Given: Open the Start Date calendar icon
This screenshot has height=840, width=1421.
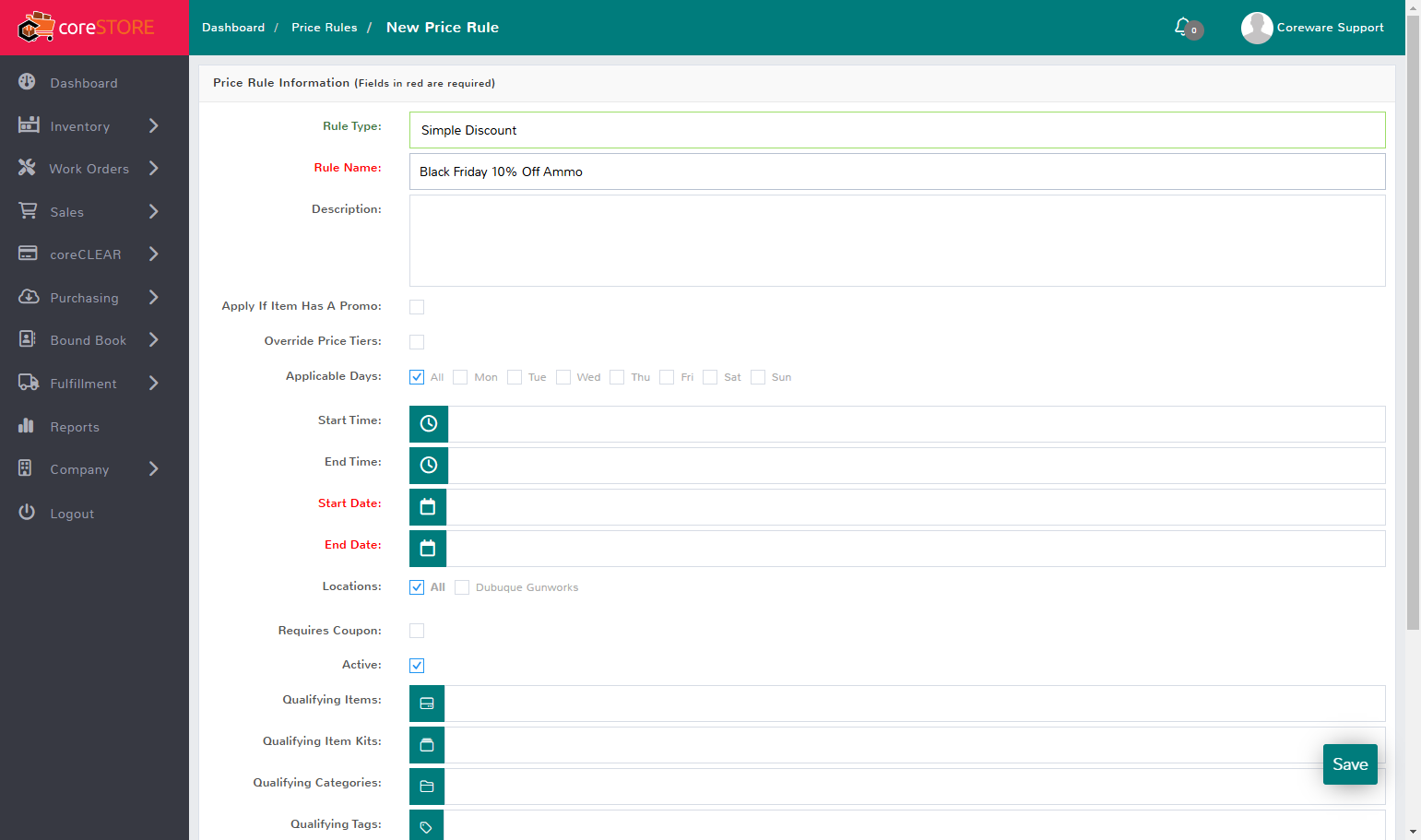Looking at the screenshot, I should pos(428,507).
